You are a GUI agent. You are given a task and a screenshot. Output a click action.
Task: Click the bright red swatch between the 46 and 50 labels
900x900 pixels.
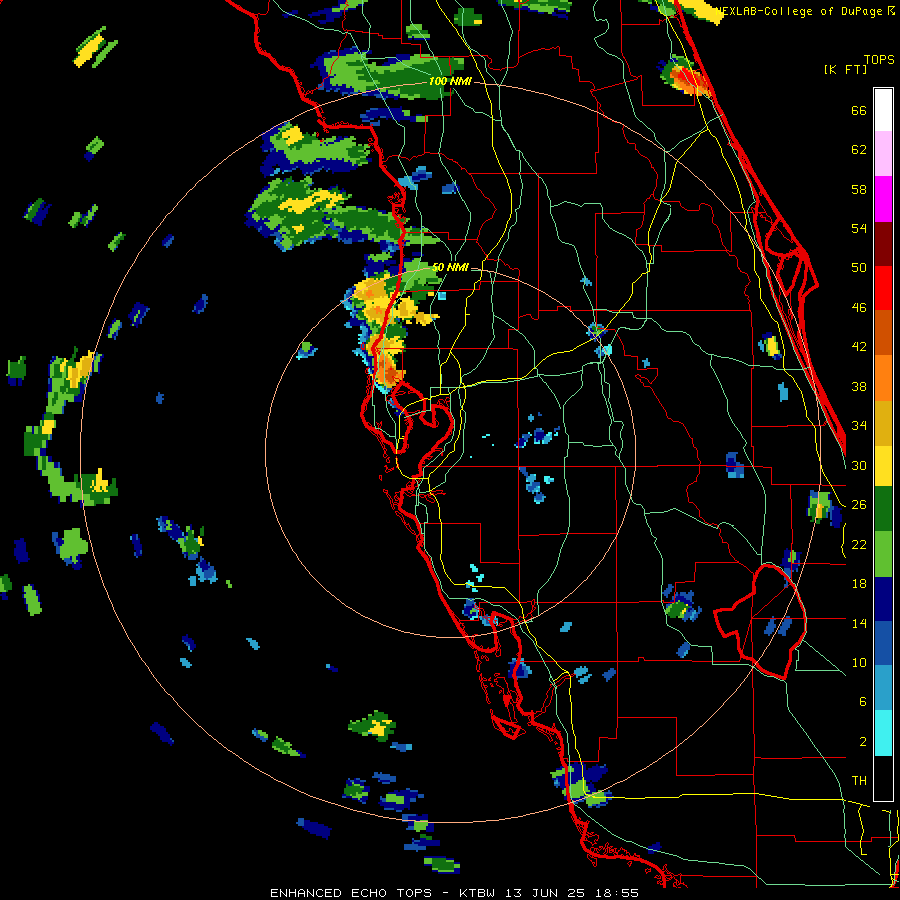pos(883,288)
